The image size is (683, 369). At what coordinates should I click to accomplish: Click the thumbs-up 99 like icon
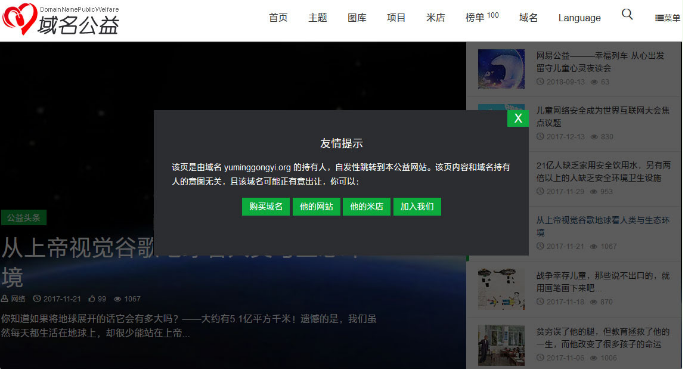[91, 299]
